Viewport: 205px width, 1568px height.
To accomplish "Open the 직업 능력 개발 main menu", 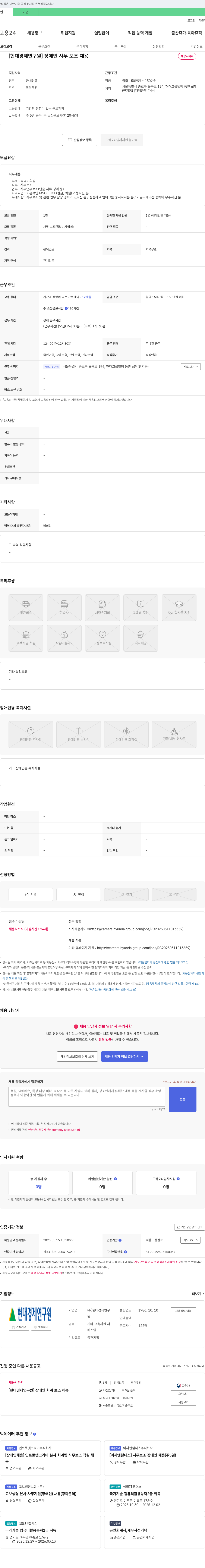I will coord(140,33).
